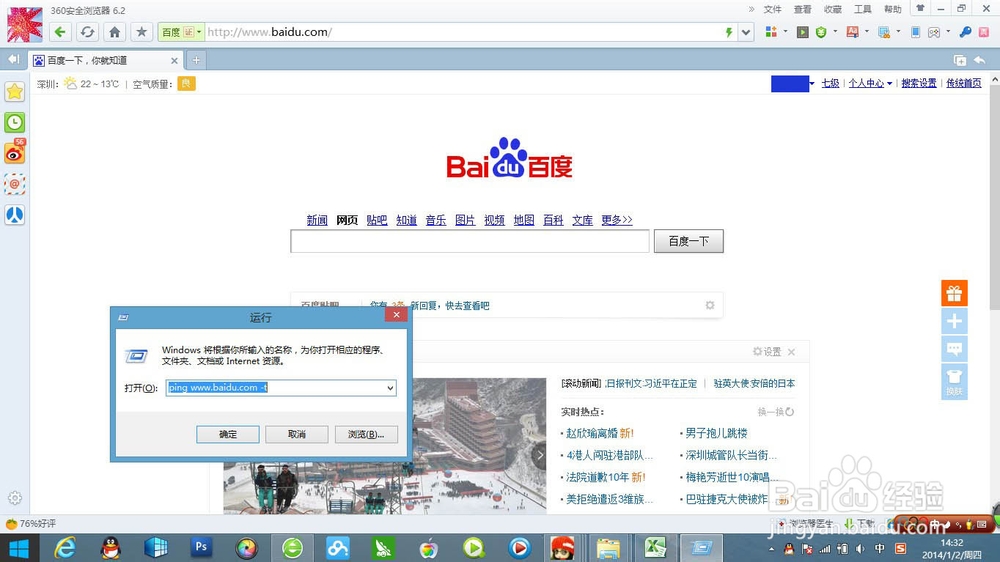The image size is (1000, 562).
Task: Open the mobile phone assistant icon
Action: point(915,32)
